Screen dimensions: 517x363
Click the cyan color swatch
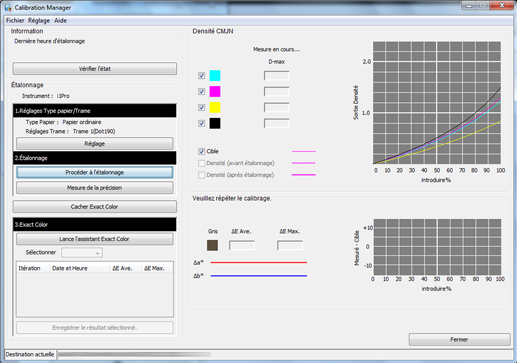coord(215,76)
